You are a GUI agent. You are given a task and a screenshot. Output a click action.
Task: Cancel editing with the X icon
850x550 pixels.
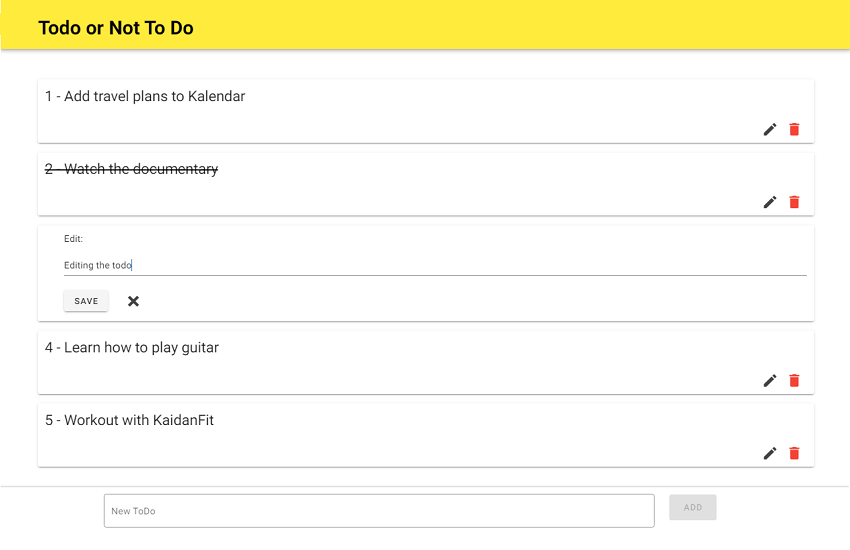(133, 301)
